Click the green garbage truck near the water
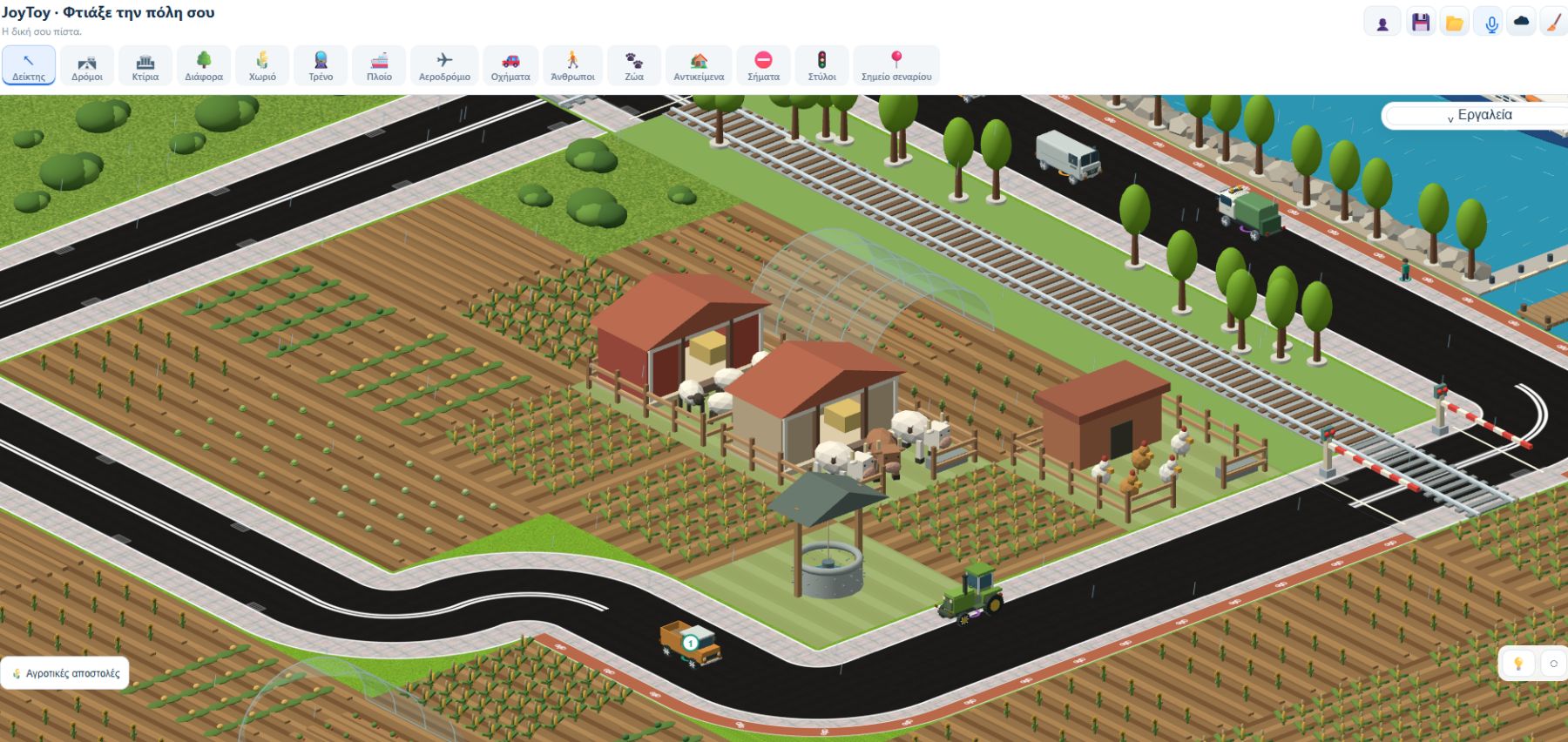The height and width of the screenshot is (742, 1568). coord(1251,212)
